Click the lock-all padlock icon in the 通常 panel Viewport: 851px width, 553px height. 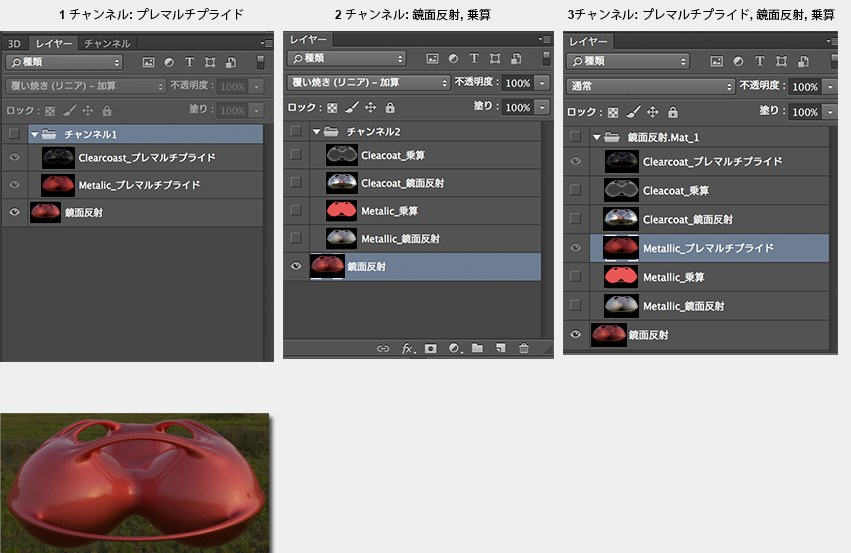click(671, 112)
